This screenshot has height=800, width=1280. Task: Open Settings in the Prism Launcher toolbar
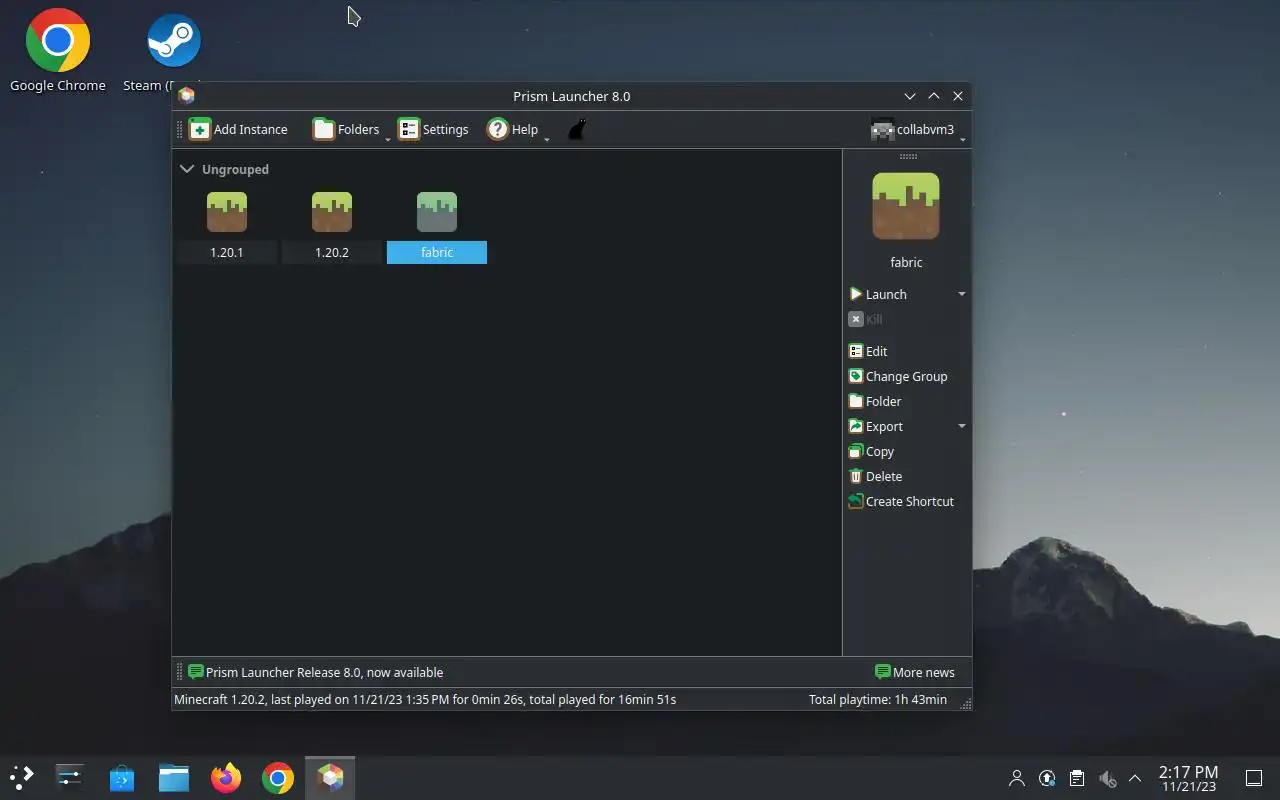[x=433, y=129]
